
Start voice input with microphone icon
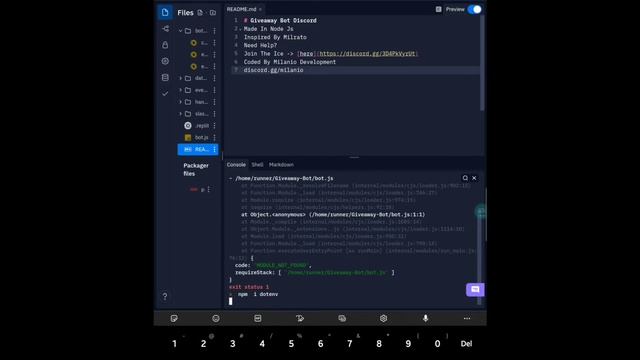tap(425, 318)
